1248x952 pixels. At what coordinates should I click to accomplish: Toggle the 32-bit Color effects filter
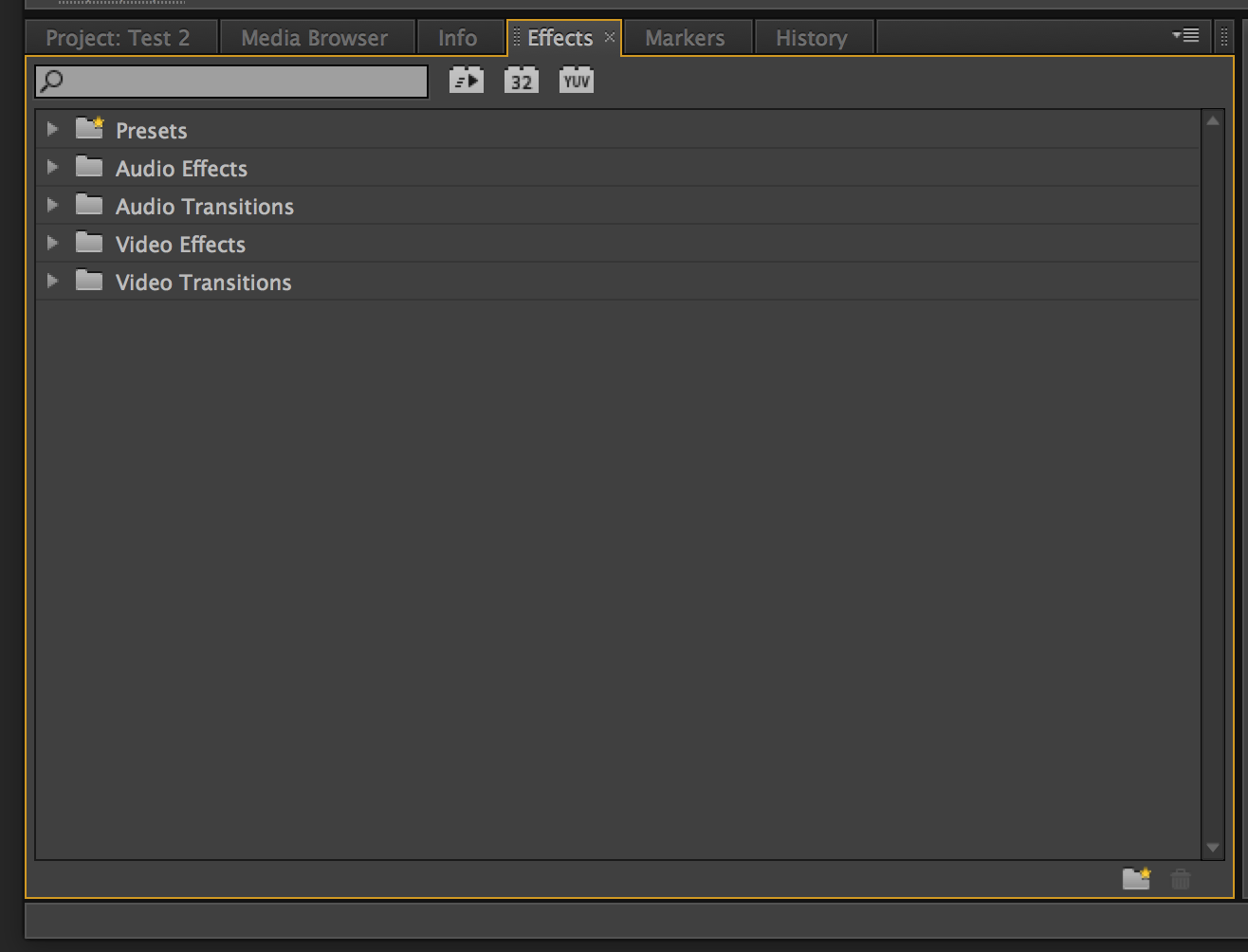click(521, 81)
